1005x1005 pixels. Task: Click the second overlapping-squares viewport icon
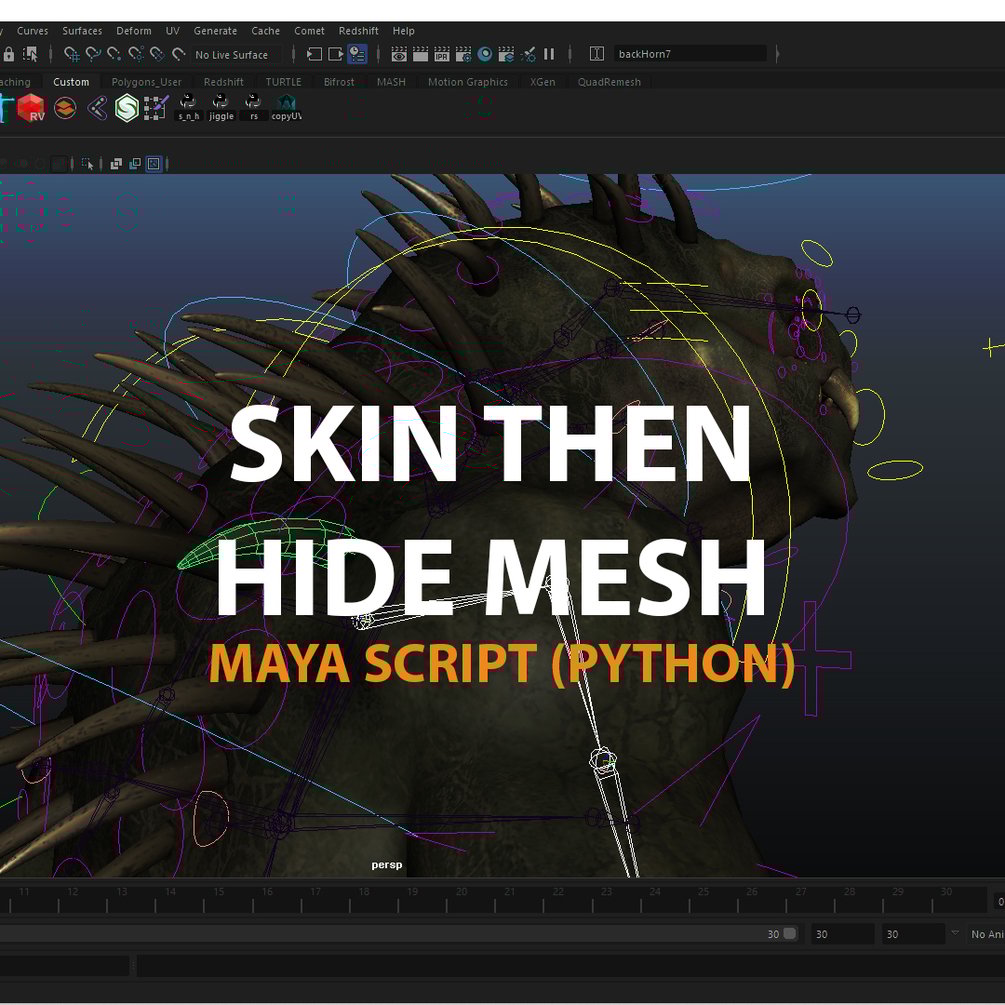[x=135, y=164]
